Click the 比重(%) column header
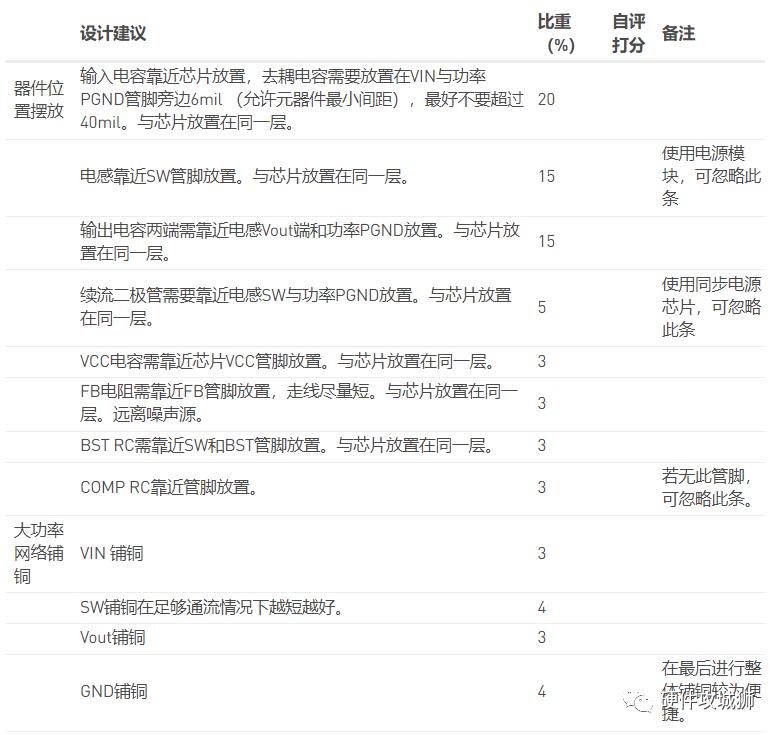This screenshot has width=780, height=735. [555, 33]
